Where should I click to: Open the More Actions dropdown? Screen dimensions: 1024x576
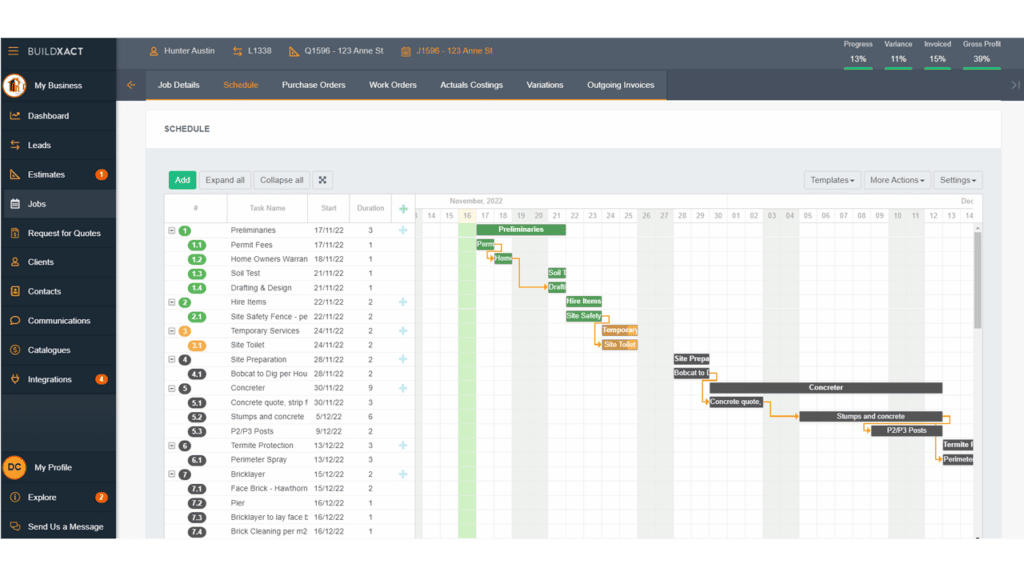pos(897,180)
